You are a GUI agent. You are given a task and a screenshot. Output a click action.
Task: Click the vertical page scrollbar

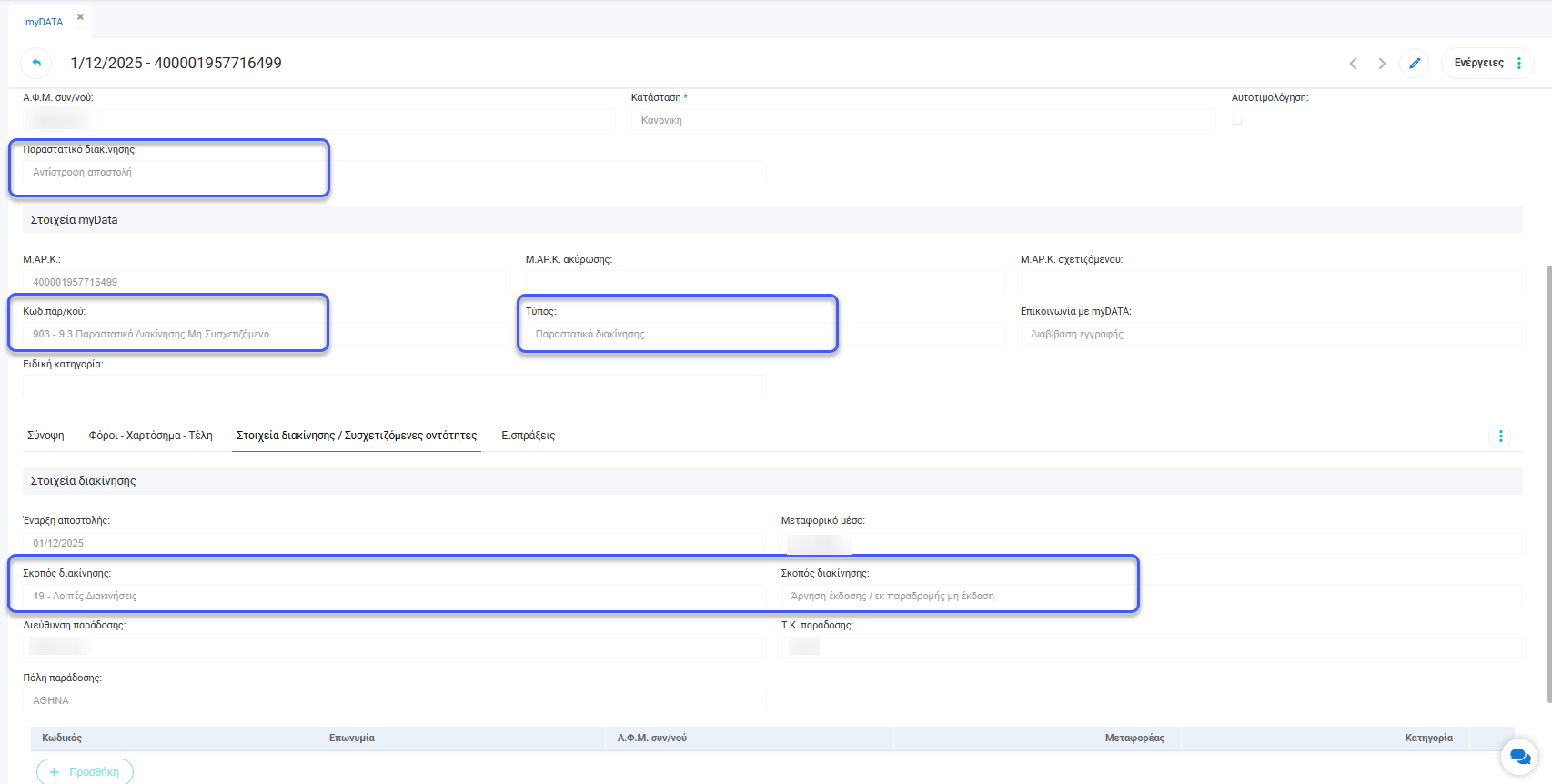pyautogui.click(x=1548, y=482)
